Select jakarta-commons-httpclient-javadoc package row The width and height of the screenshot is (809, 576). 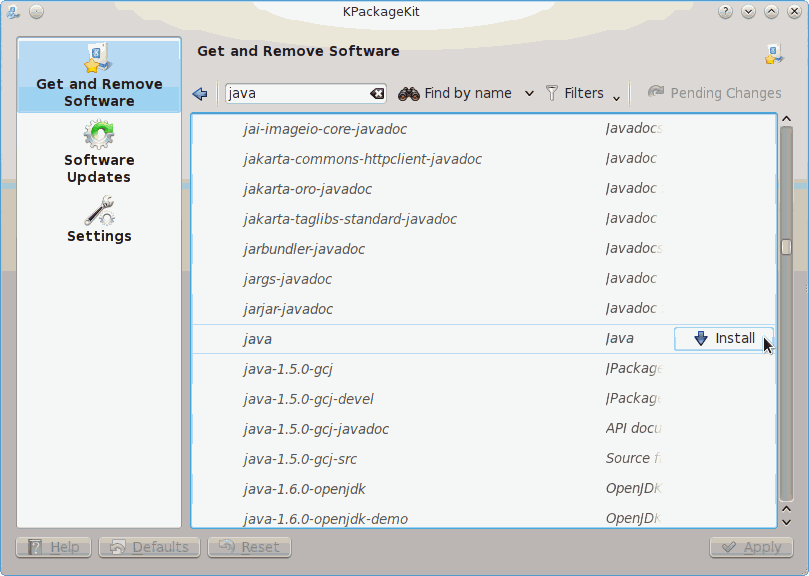(x=483, y=158)
